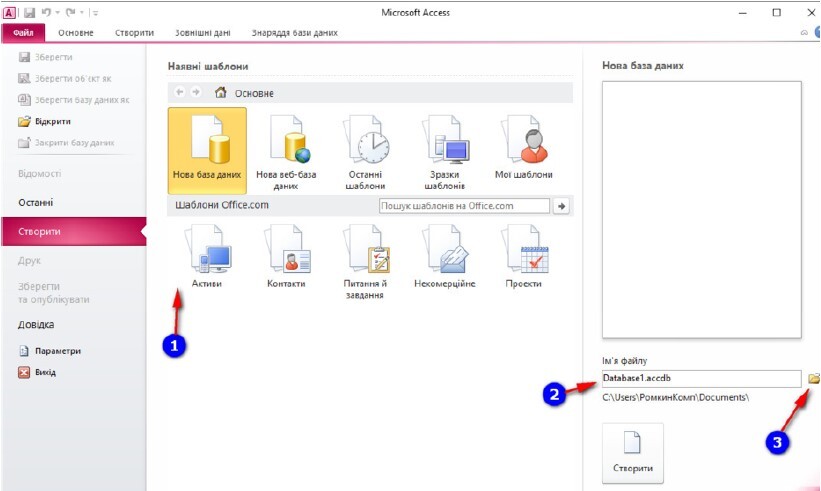Browse for database location folder icon
The image size is (821, 491).
[813, 378]
